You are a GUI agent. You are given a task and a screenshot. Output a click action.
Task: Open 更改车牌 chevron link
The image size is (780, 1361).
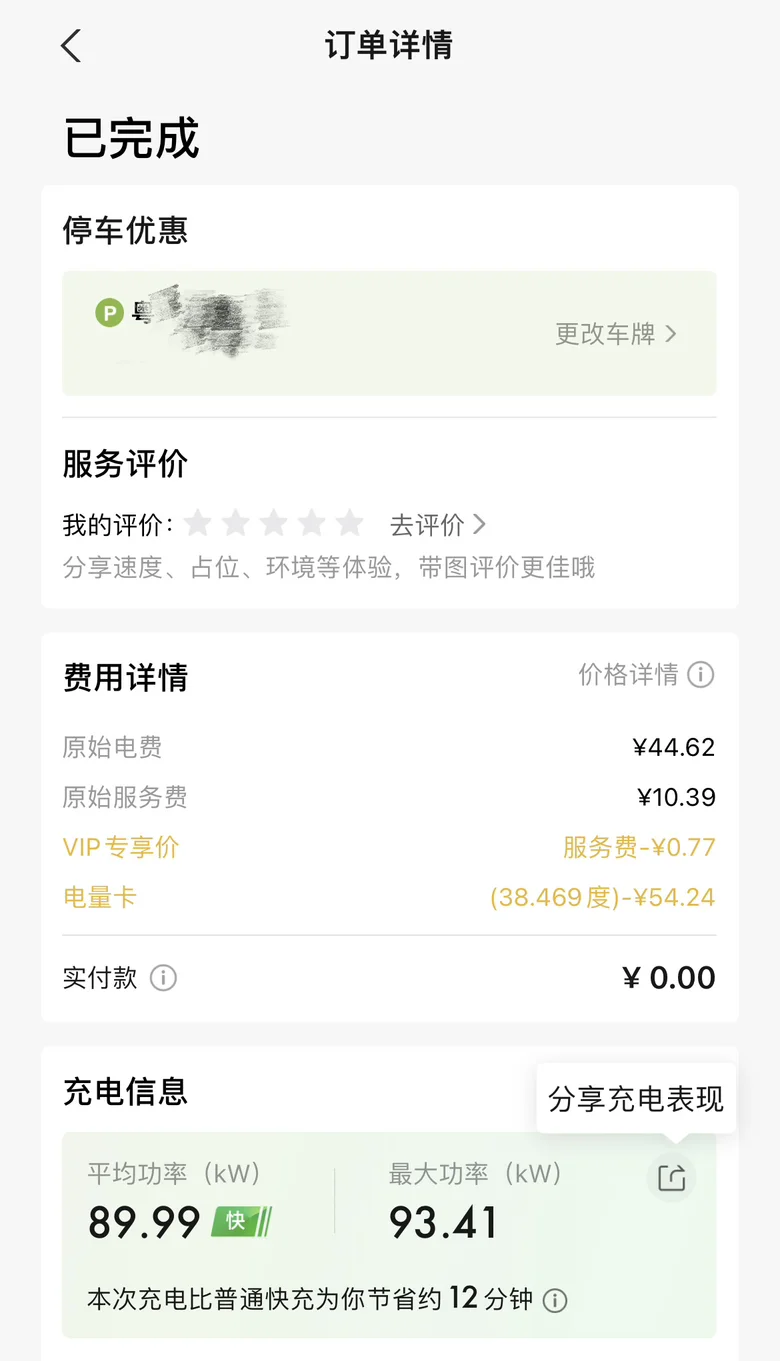[x=616, y=334]
